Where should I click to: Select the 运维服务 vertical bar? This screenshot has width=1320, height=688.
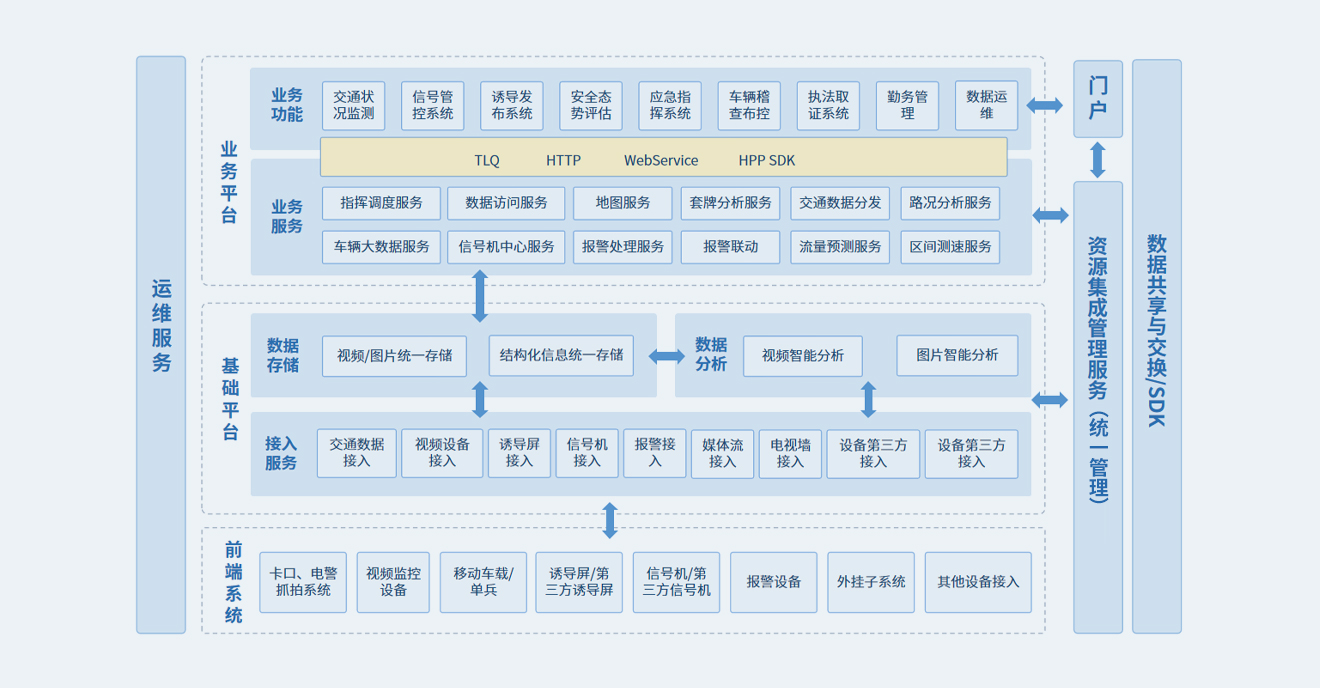click(161, 344)
